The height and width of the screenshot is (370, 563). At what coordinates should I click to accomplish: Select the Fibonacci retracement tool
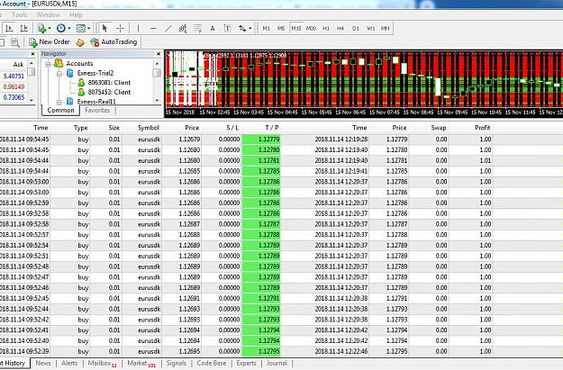click(197, 28)
